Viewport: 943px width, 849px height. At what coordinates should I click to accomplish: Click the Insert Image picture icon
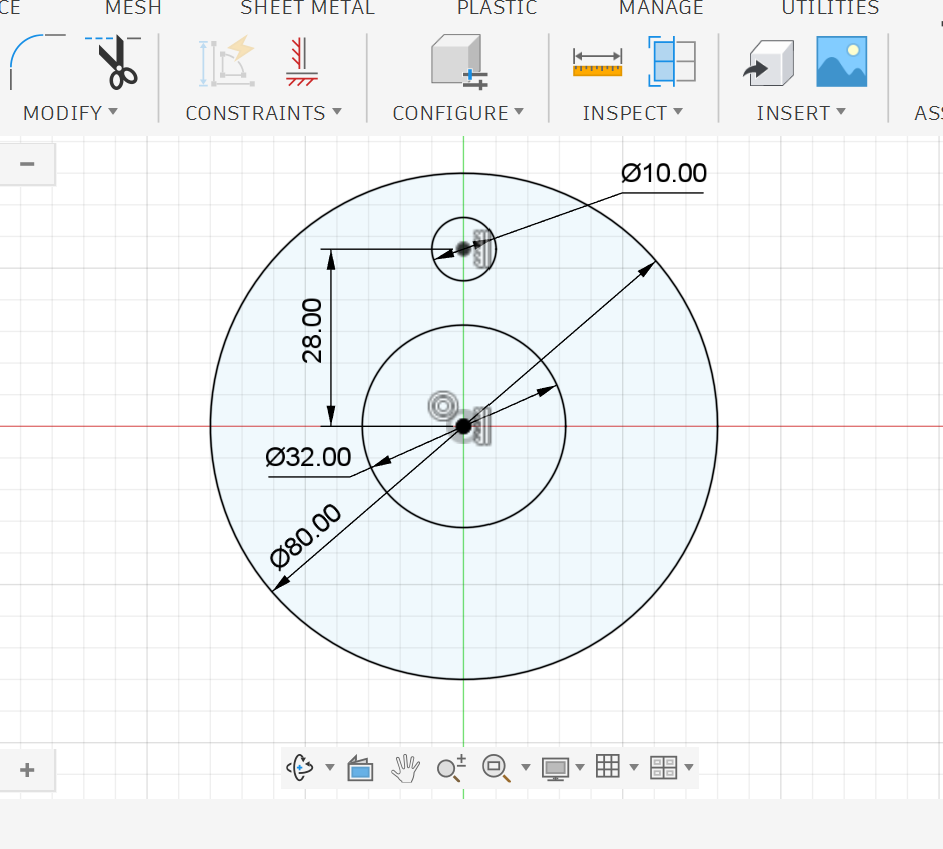pyautogui.click(x=841, y=61)
